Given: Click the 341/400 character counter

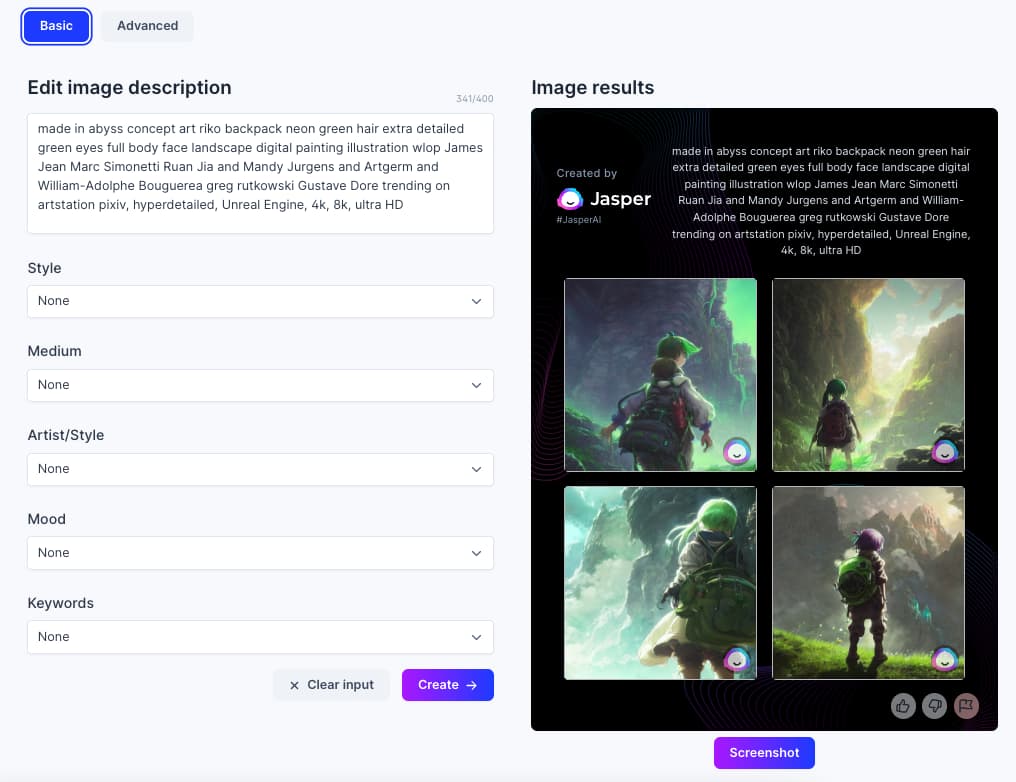Looking at the screenshot, I should [474, 98].
